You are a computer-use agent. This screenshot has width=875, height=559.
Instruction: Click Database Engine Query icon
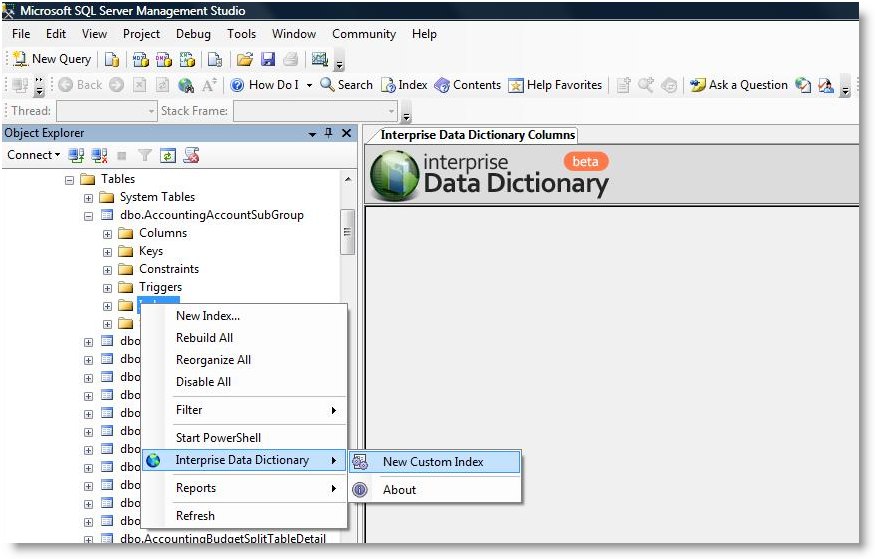(x=112, y=59)
